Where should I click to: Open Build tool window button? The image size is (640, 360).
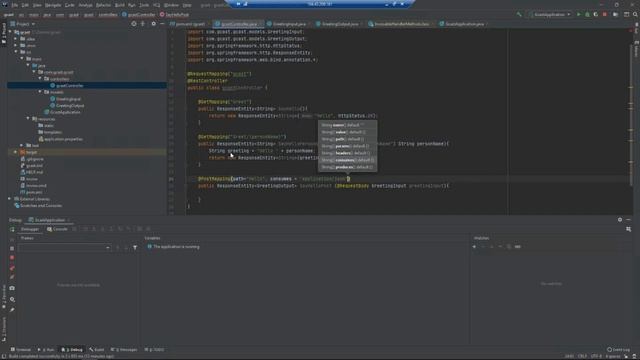click(97, 350)
